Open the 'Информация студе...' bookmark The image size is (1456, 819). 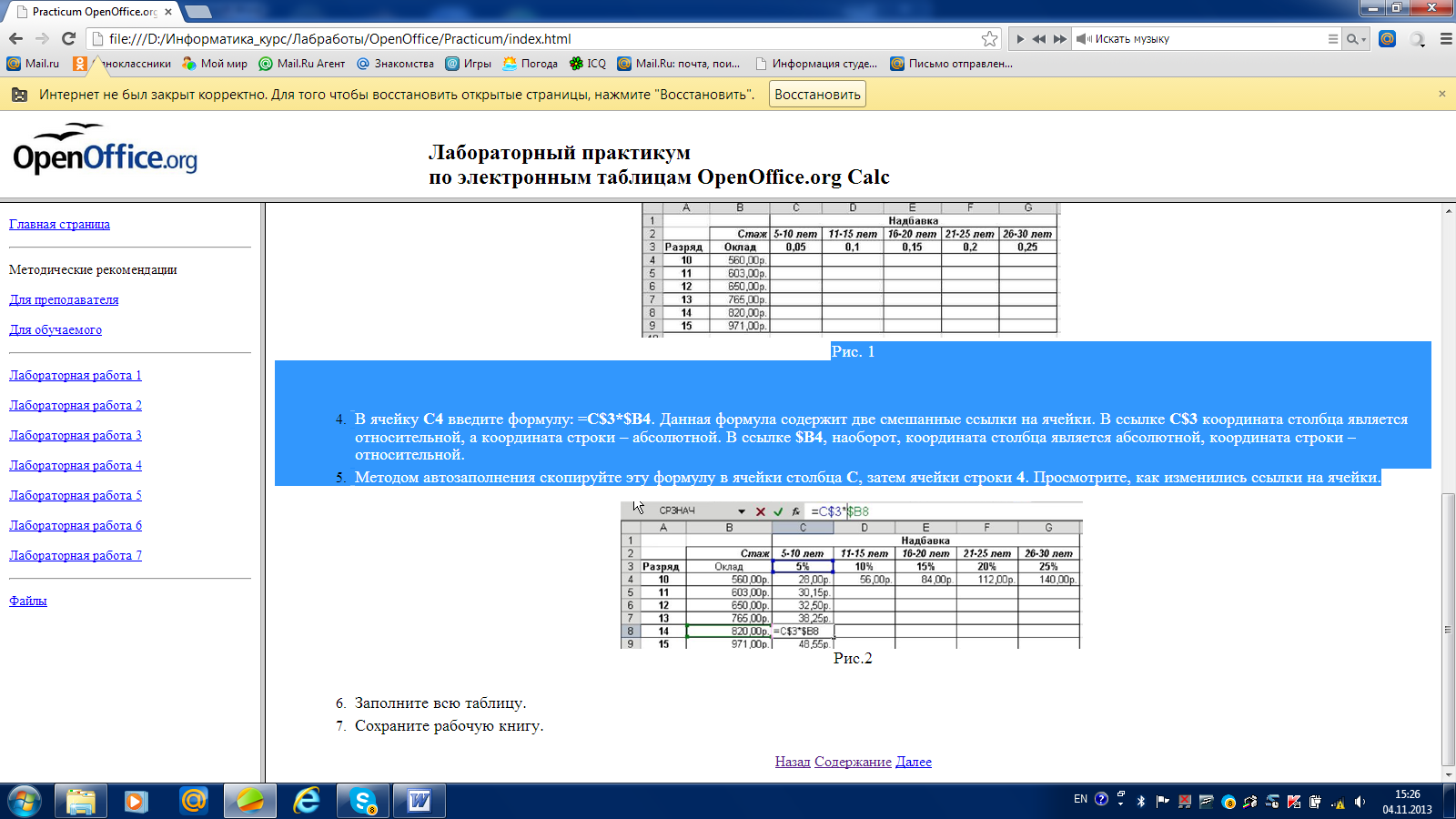pyautogui.click(x=816, y=64)
